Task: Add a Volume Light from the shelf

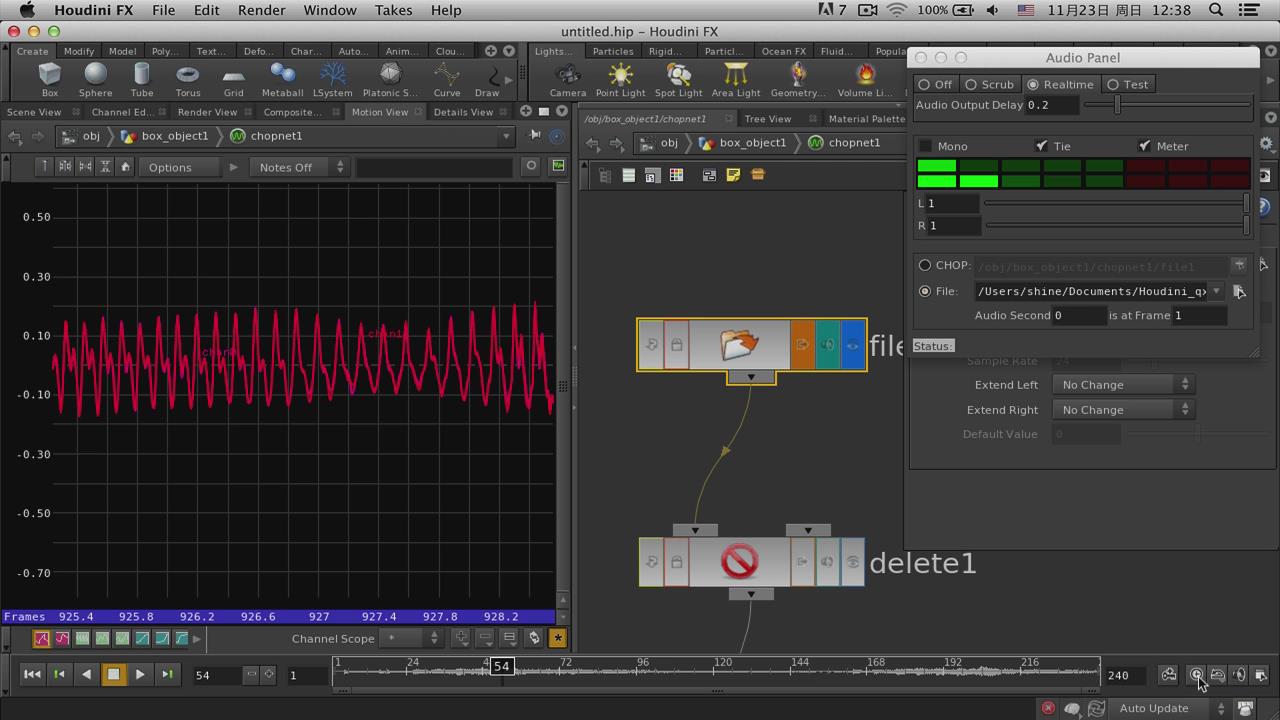Action: click(865, 80)
